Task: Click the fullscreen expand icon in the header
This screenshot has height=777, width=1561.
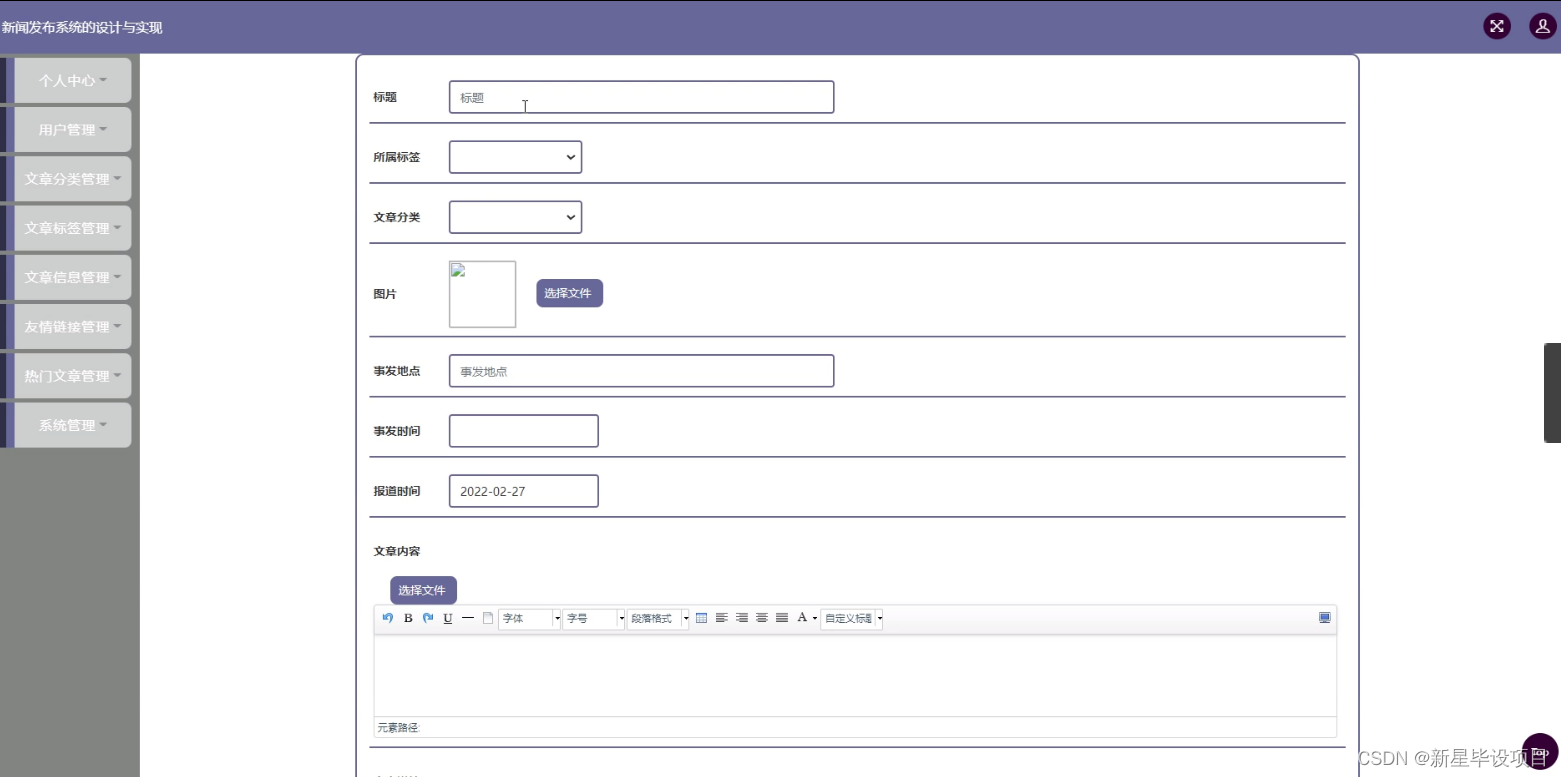Action: point(1496,26)
